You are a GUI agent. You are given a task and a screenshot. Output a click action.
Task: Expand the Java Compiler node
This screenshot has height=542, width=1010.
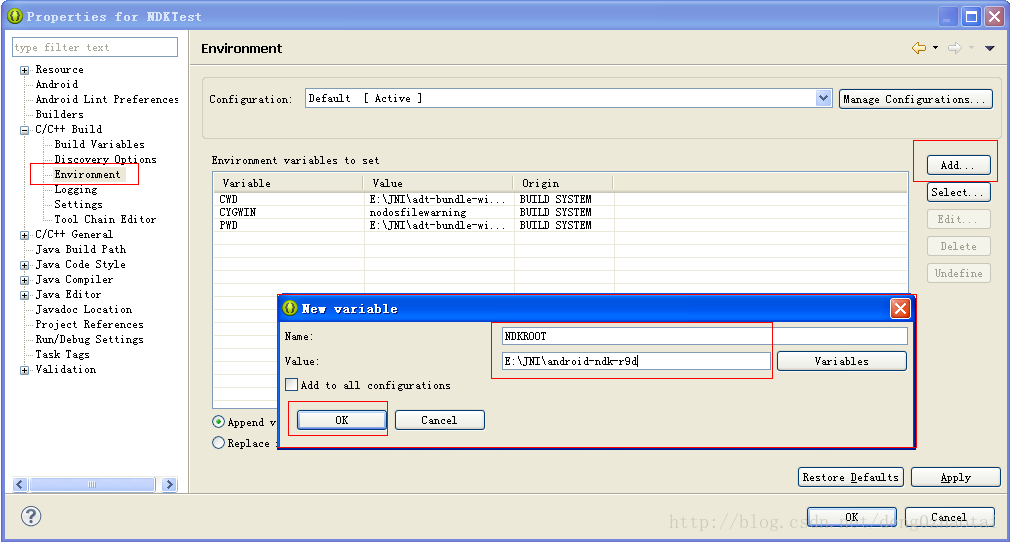point(24,280)
